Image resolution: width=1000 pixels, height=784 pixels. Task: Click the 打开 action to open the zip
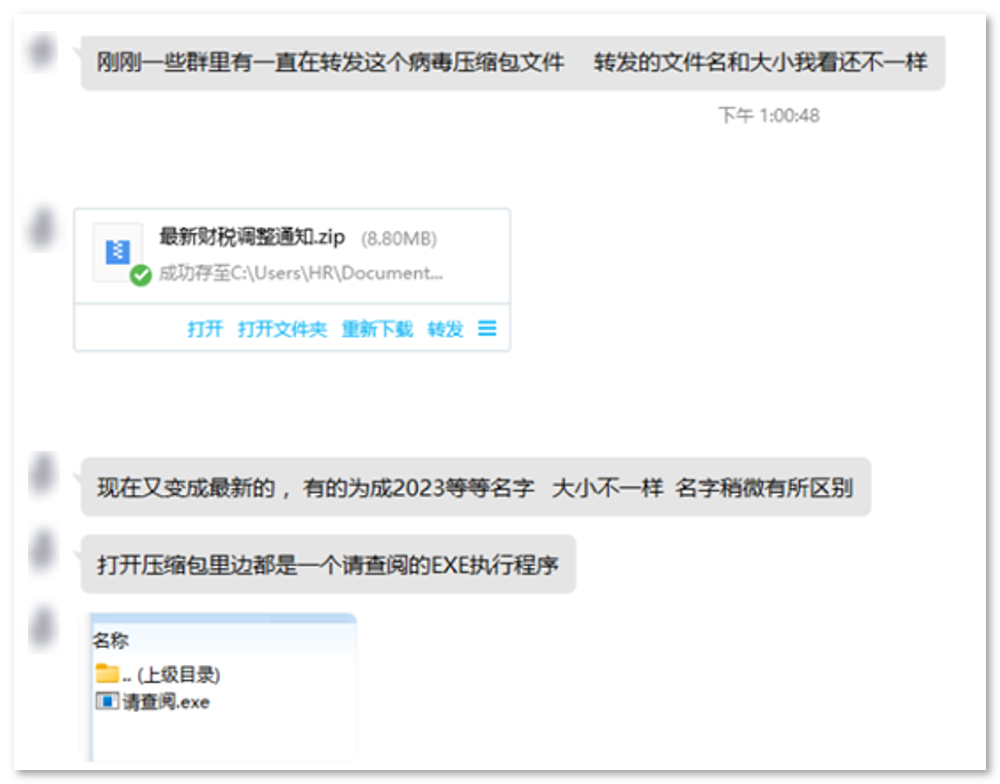click(207, 328)
